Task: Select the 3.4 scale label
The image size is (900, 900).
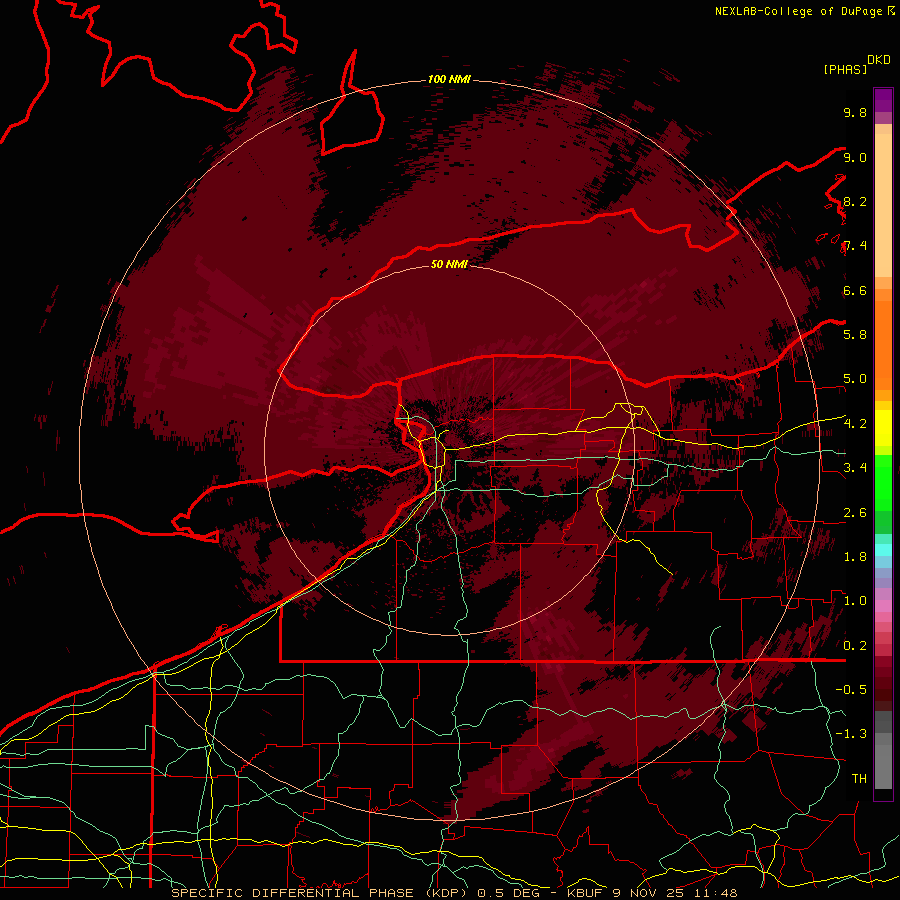Action: pos(855,467)
